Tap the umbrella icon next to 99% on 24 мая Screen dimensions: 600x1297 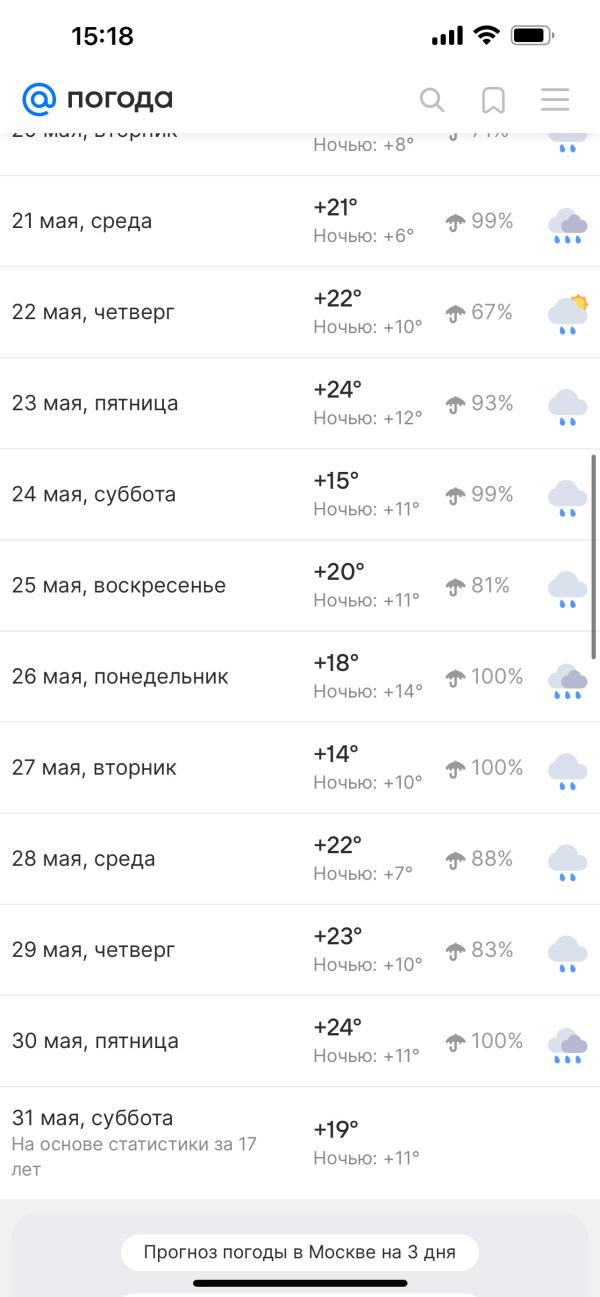[x=456, y=495]
